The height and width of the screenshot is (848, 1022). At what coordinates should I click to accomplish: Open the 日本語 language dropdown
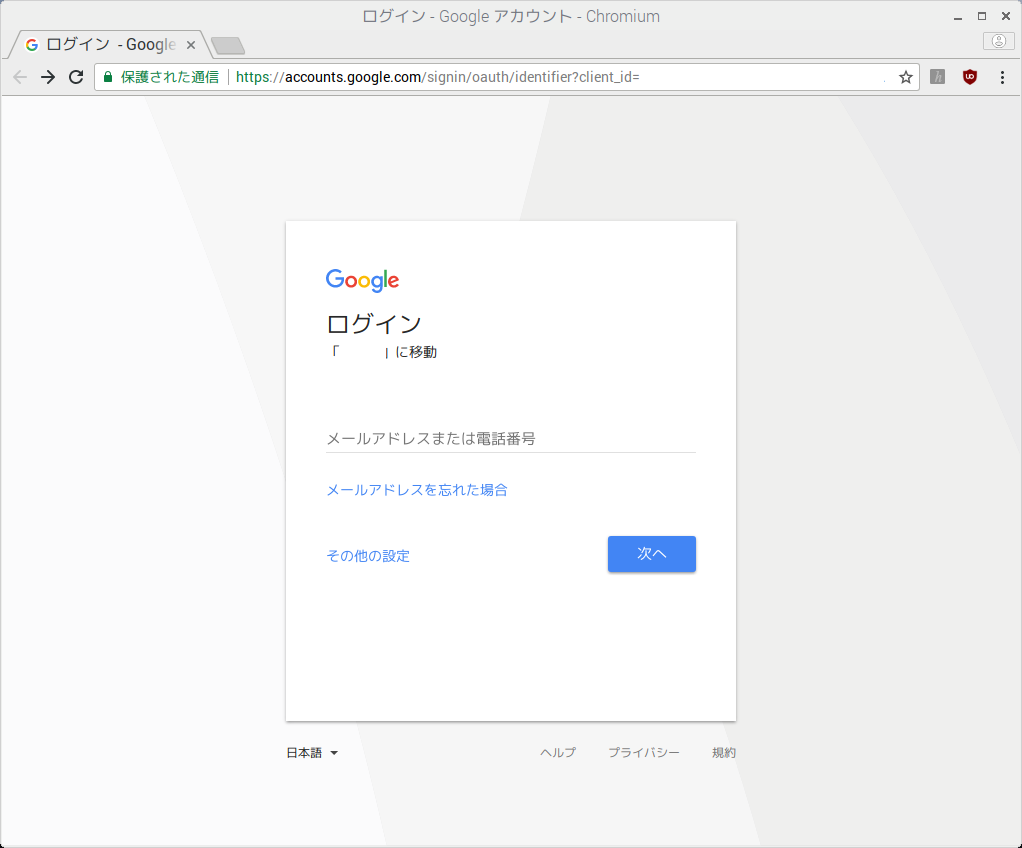pos(312,753)
